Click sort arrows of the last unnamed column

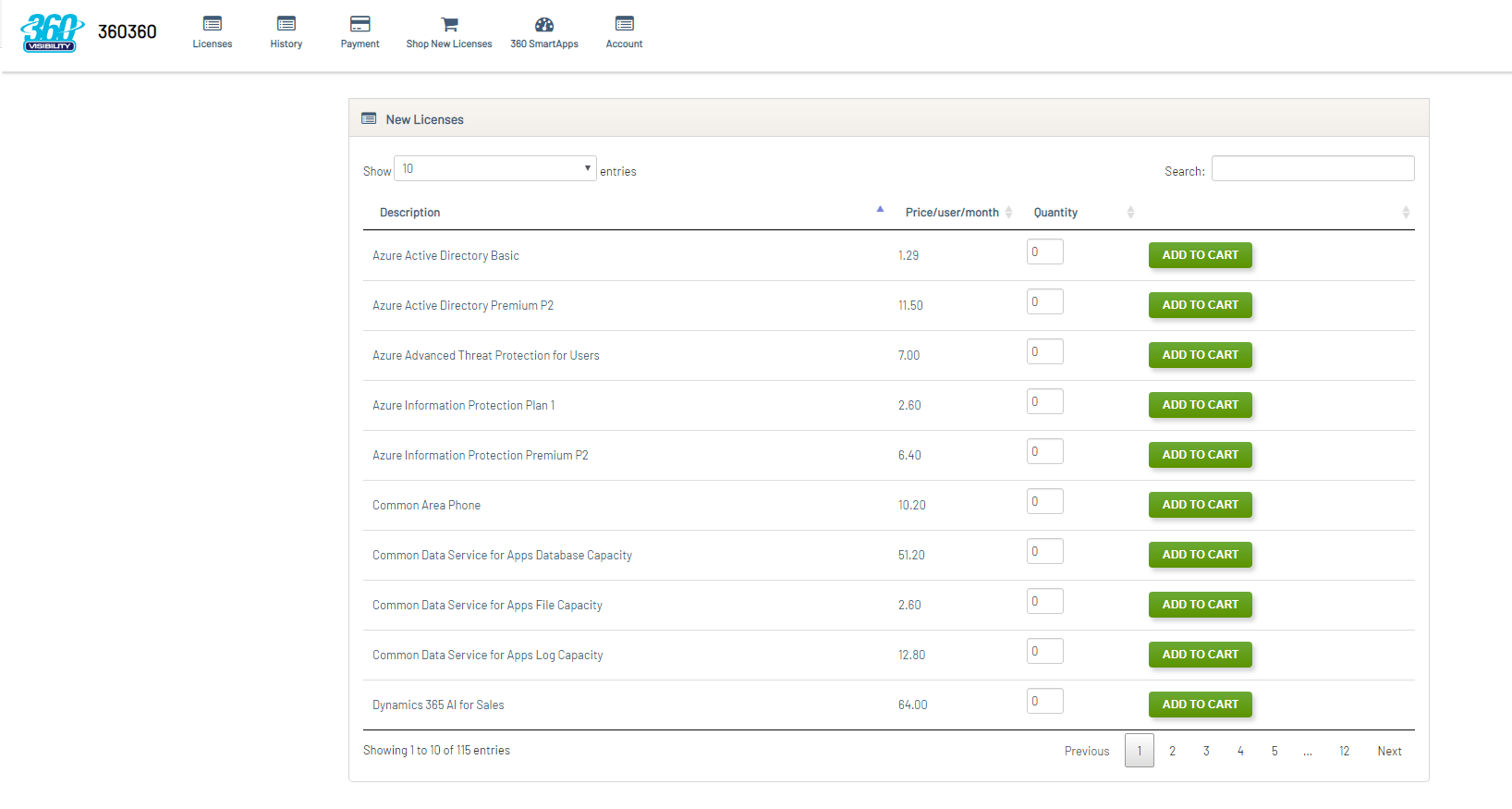coord(1406,213)
